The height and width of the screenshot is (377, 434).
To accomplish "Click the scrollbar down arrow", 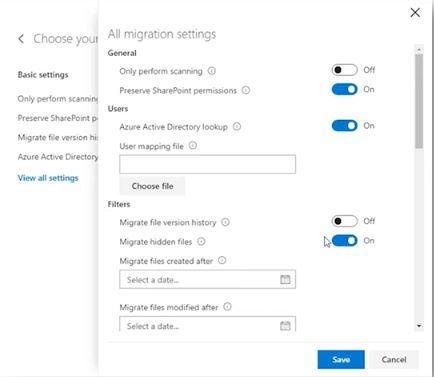I will tap(419, 326).
